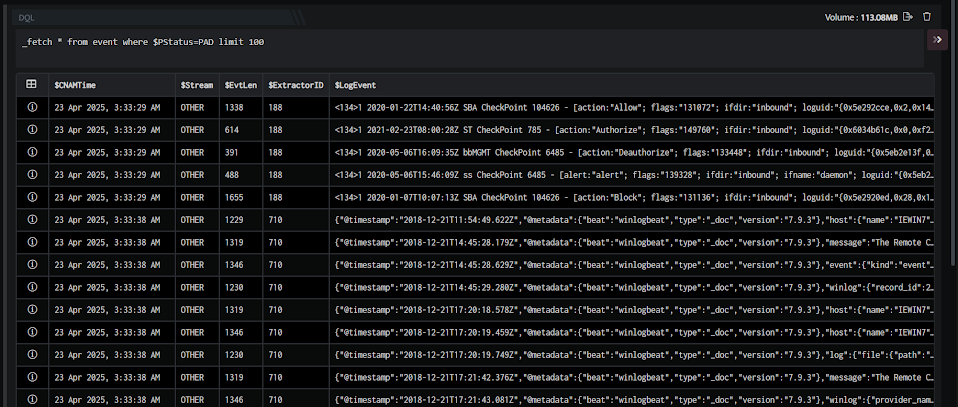Screen dimensions: 958x407
Task: Open info icon for the EvtLen 1229 row
Action: 32,220
